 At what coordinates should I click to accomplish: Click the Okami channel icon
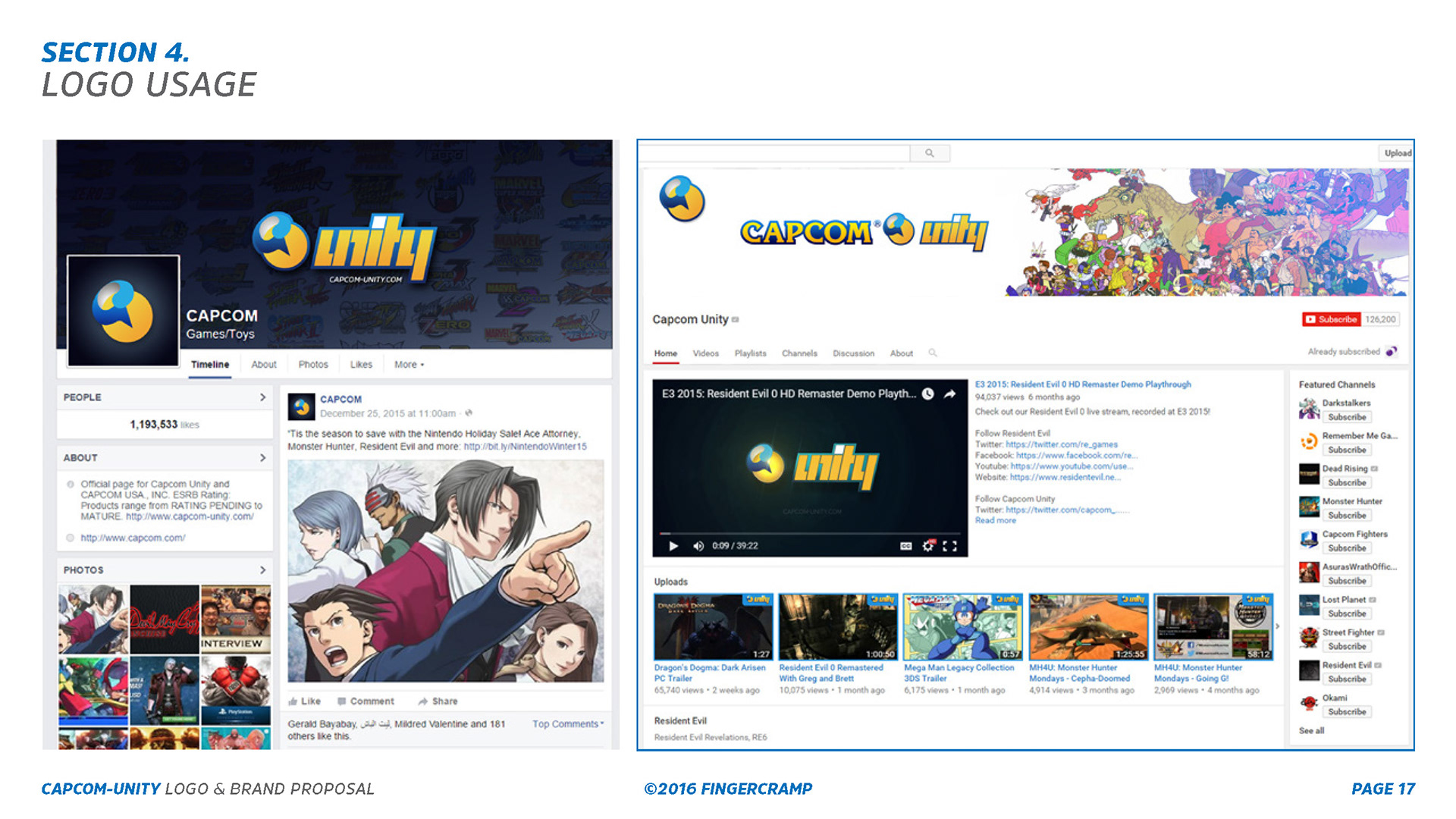1309,703
